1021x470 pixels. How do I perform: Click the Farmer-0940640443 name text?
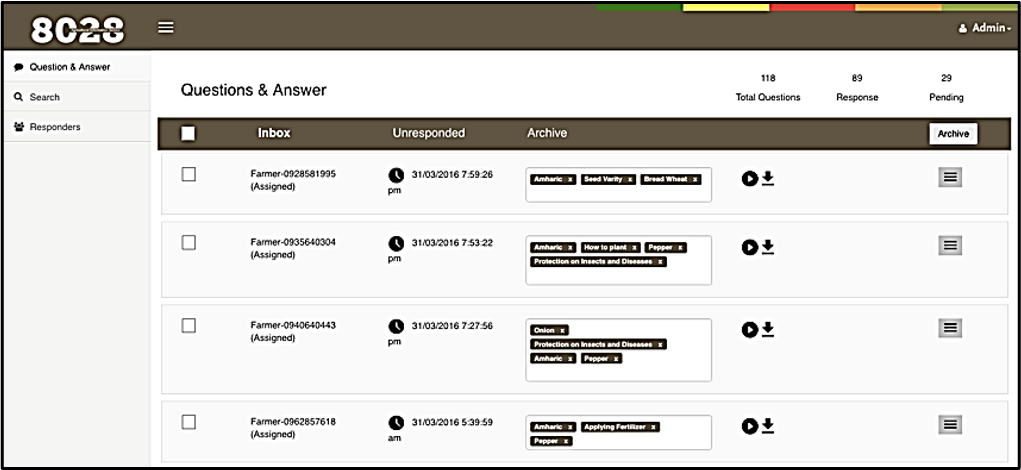(293, 325)
